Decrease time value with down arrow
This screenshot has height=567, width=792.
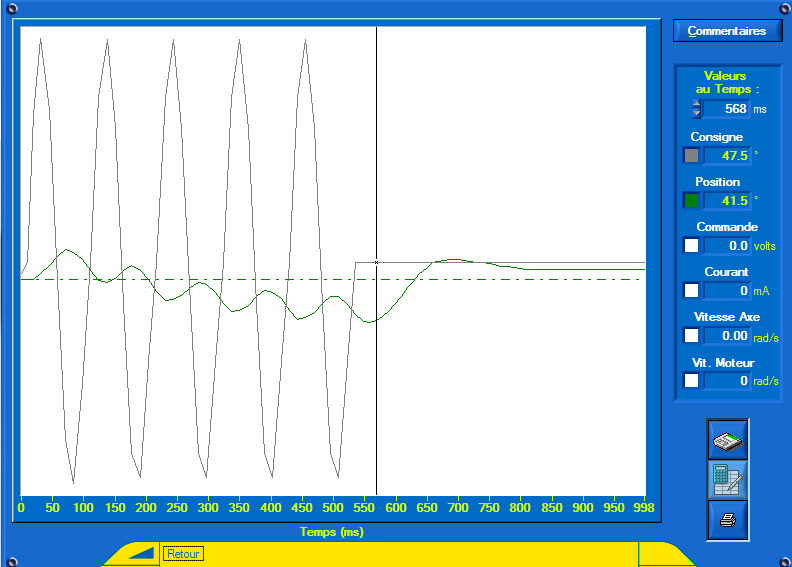coord(696,113)
